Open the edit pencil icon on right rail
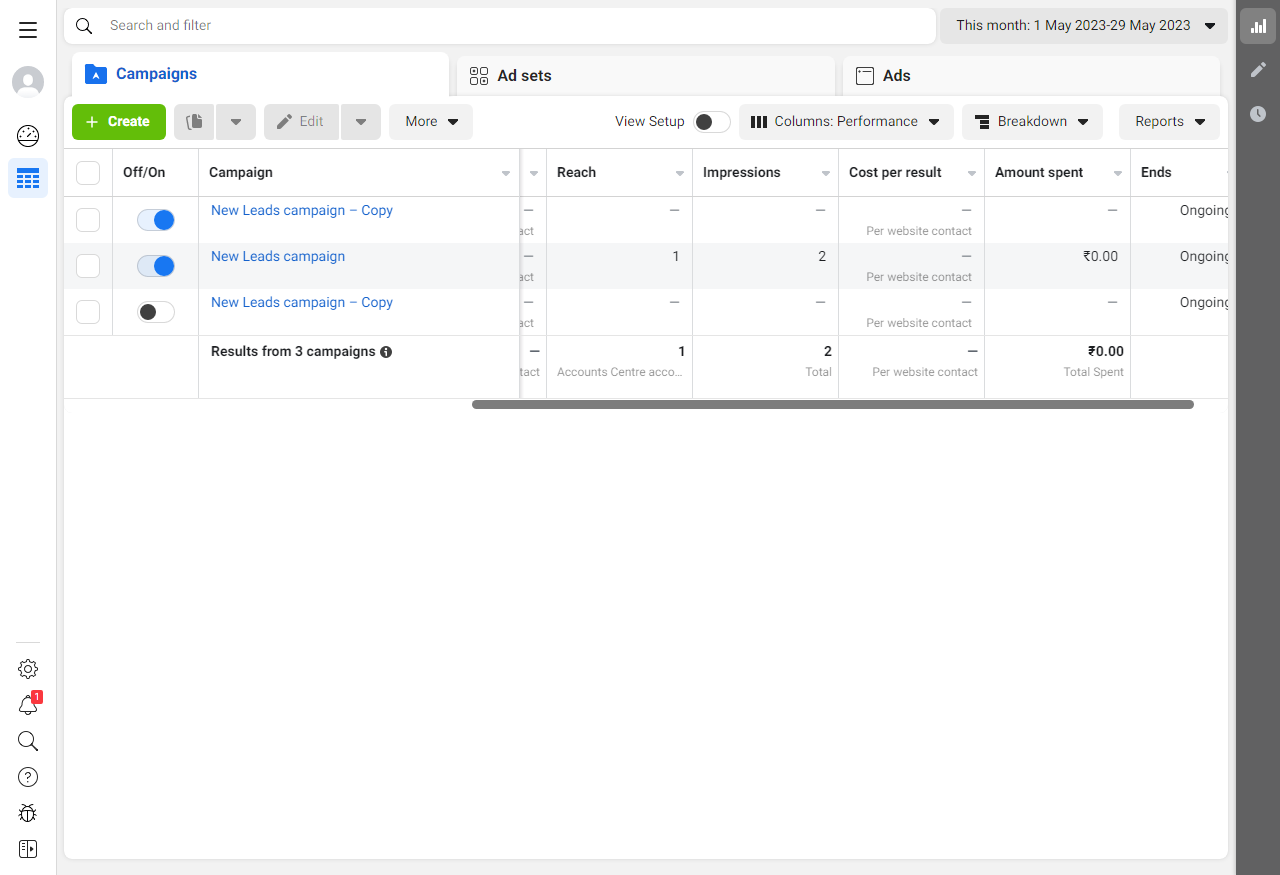 [x=1258, y=70]
